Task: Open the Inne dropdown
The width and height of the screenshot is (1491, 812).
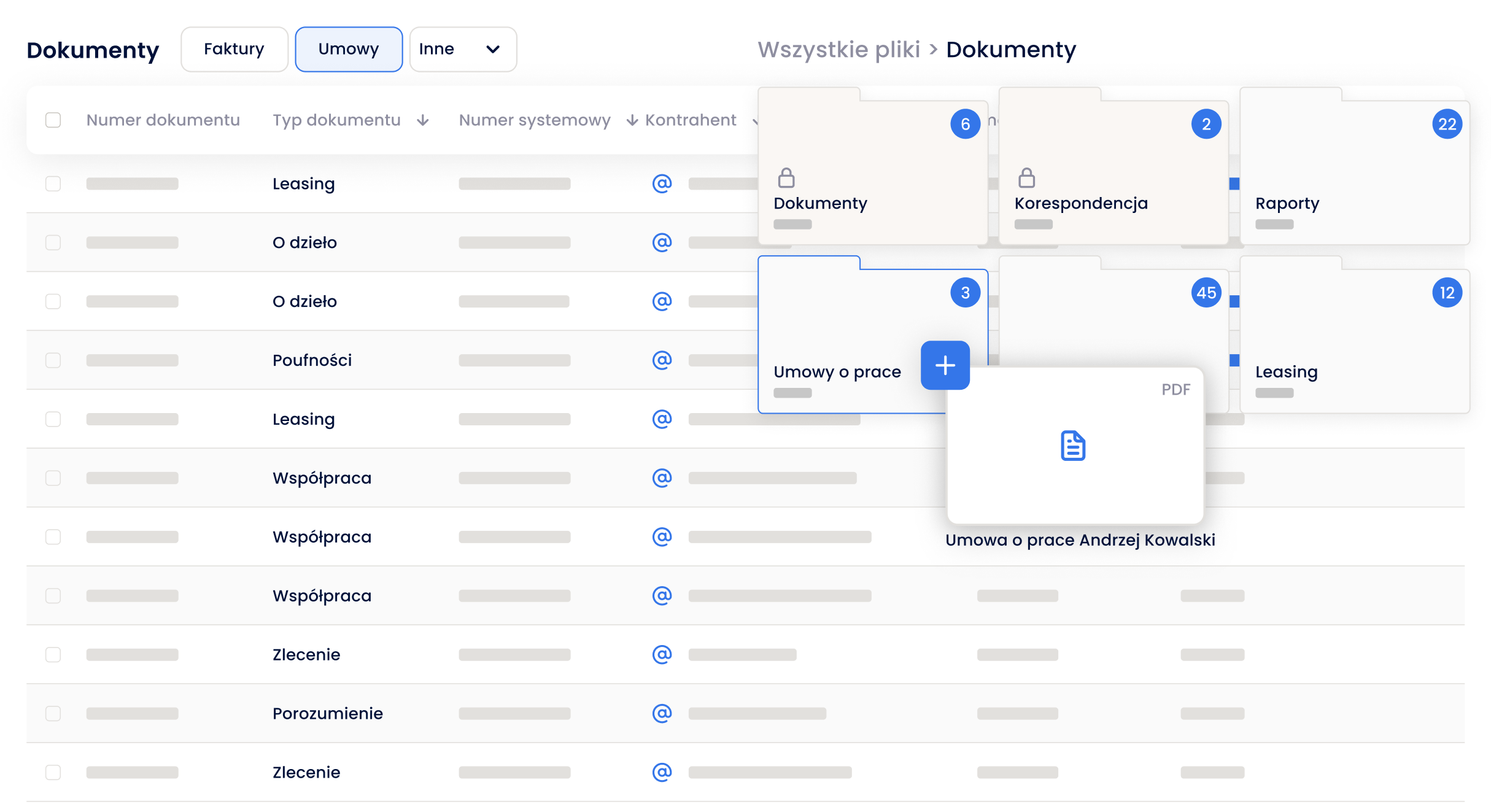Action: (463, 49)
